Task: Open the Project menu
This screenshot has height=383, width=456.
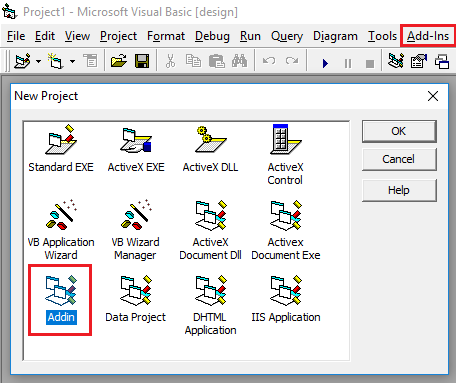Action: [x=118, y=36]
